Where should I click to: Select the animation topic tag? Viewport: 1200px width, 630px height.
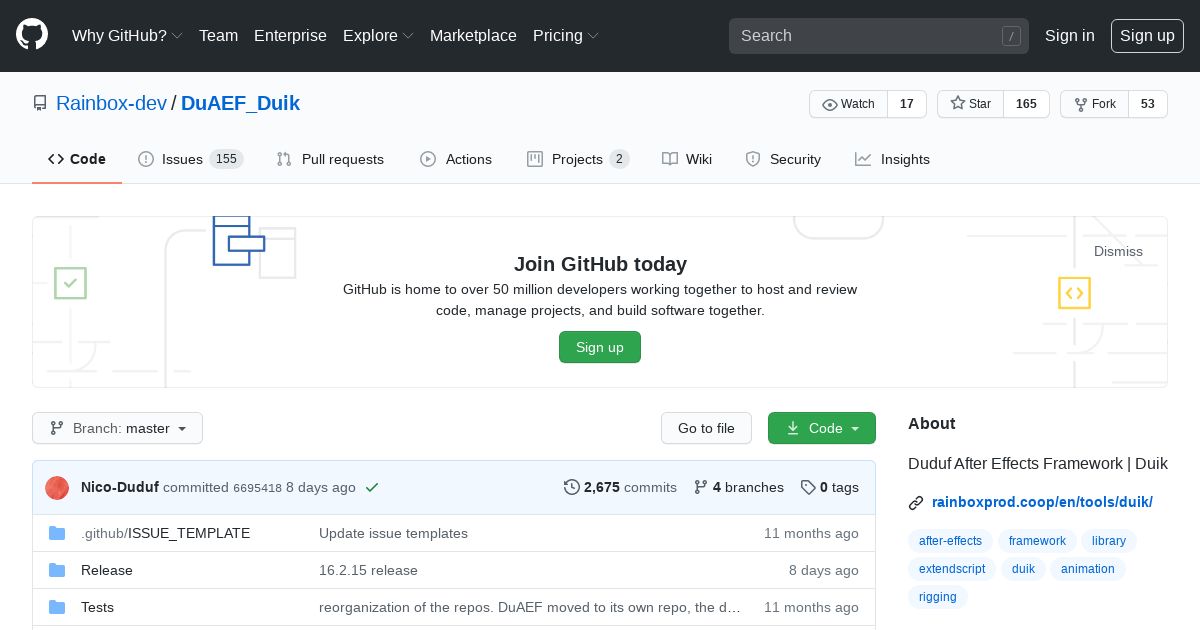coord(1088,569)
